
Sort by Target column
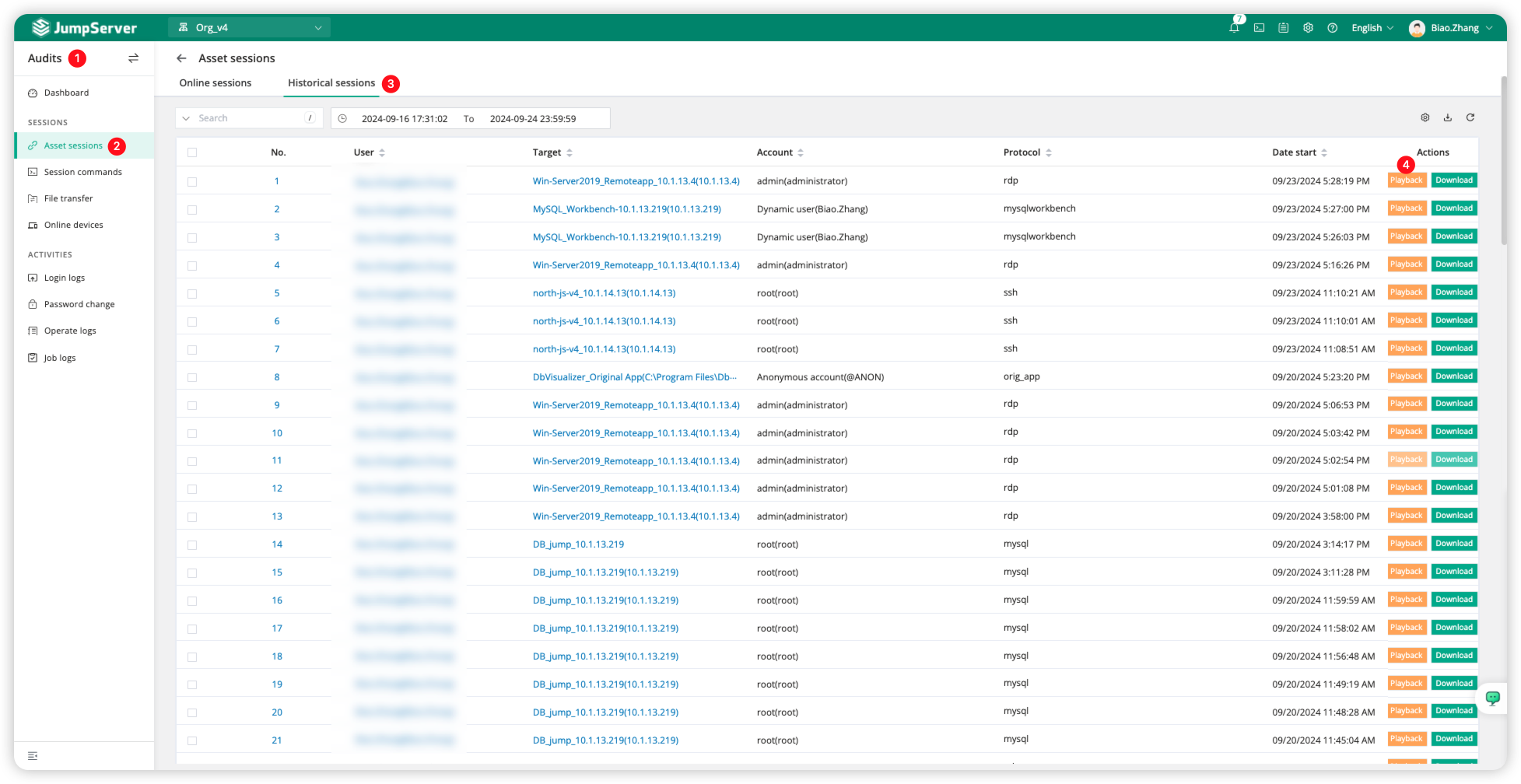click(x=569, y=152)
